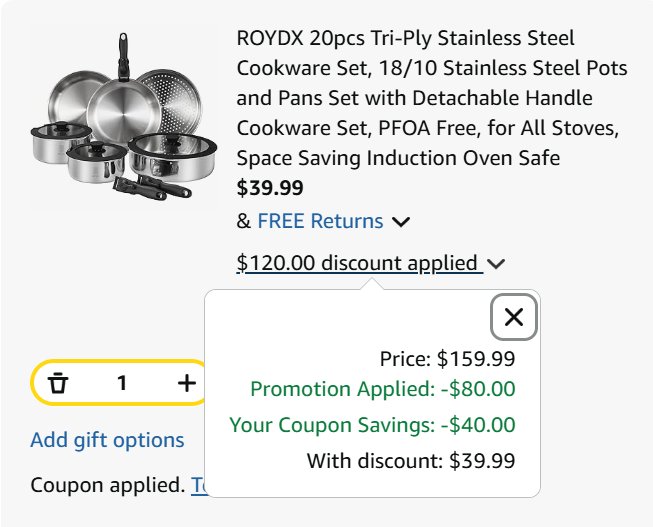Select Add gift options

click(x=107, y=440)
